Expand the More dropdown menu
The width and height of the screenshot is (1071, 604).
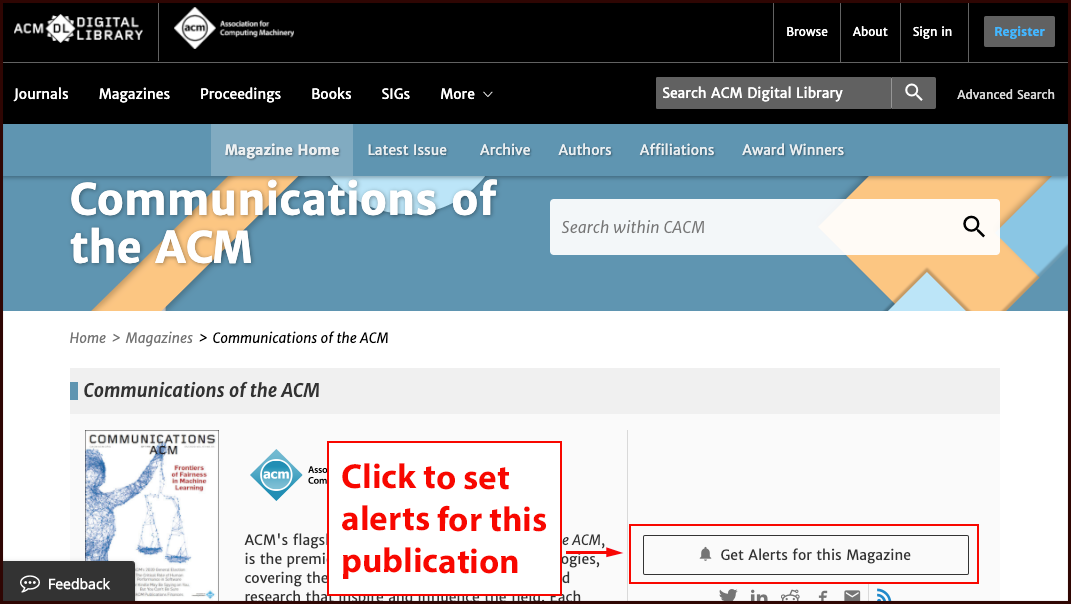pos(466,94)
